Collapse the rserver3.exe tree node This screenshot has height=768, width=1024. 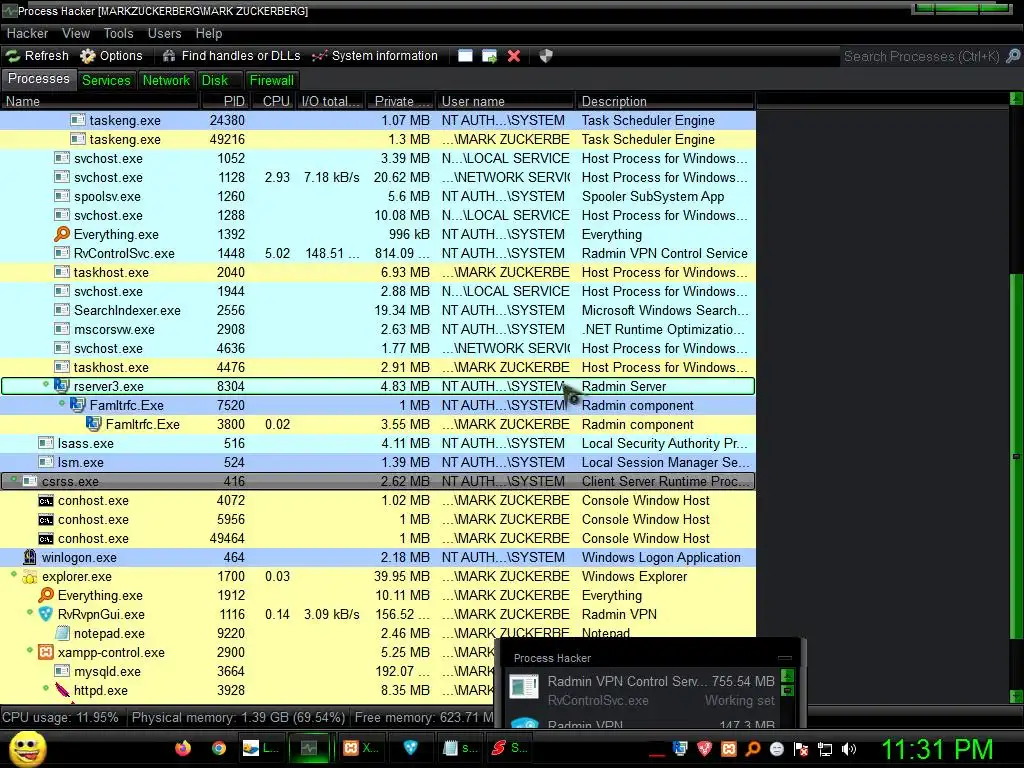(46, 385)
